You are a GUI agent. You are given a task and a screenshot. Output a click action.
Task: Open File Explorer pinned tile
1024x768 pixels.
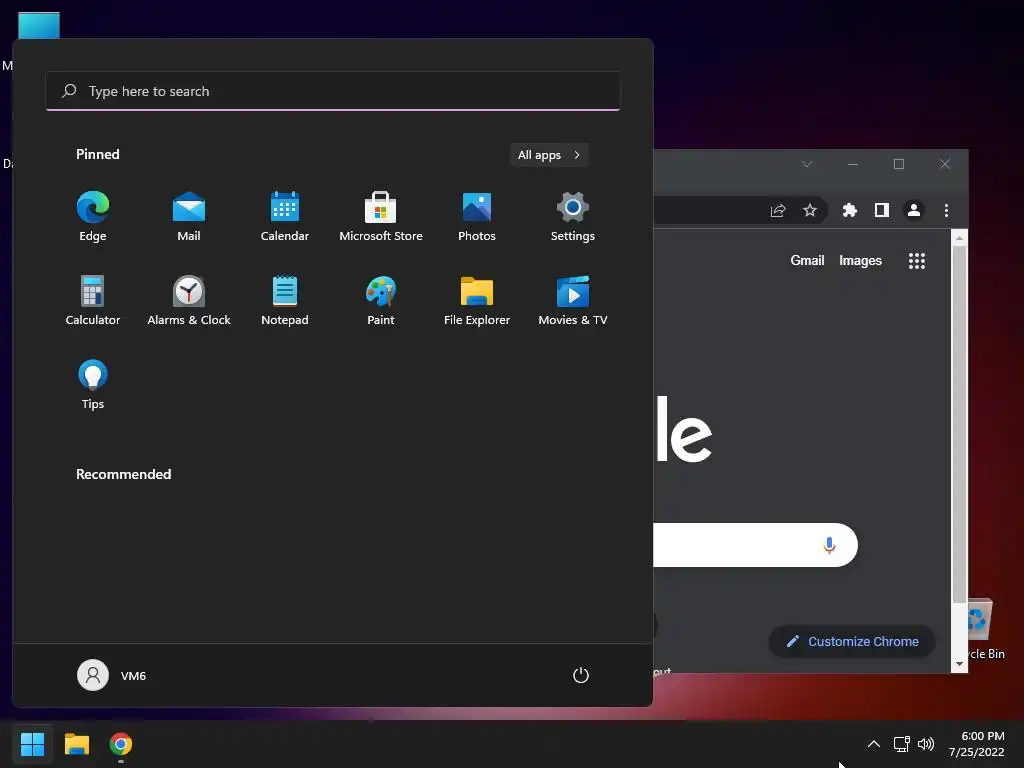(477, 300)
